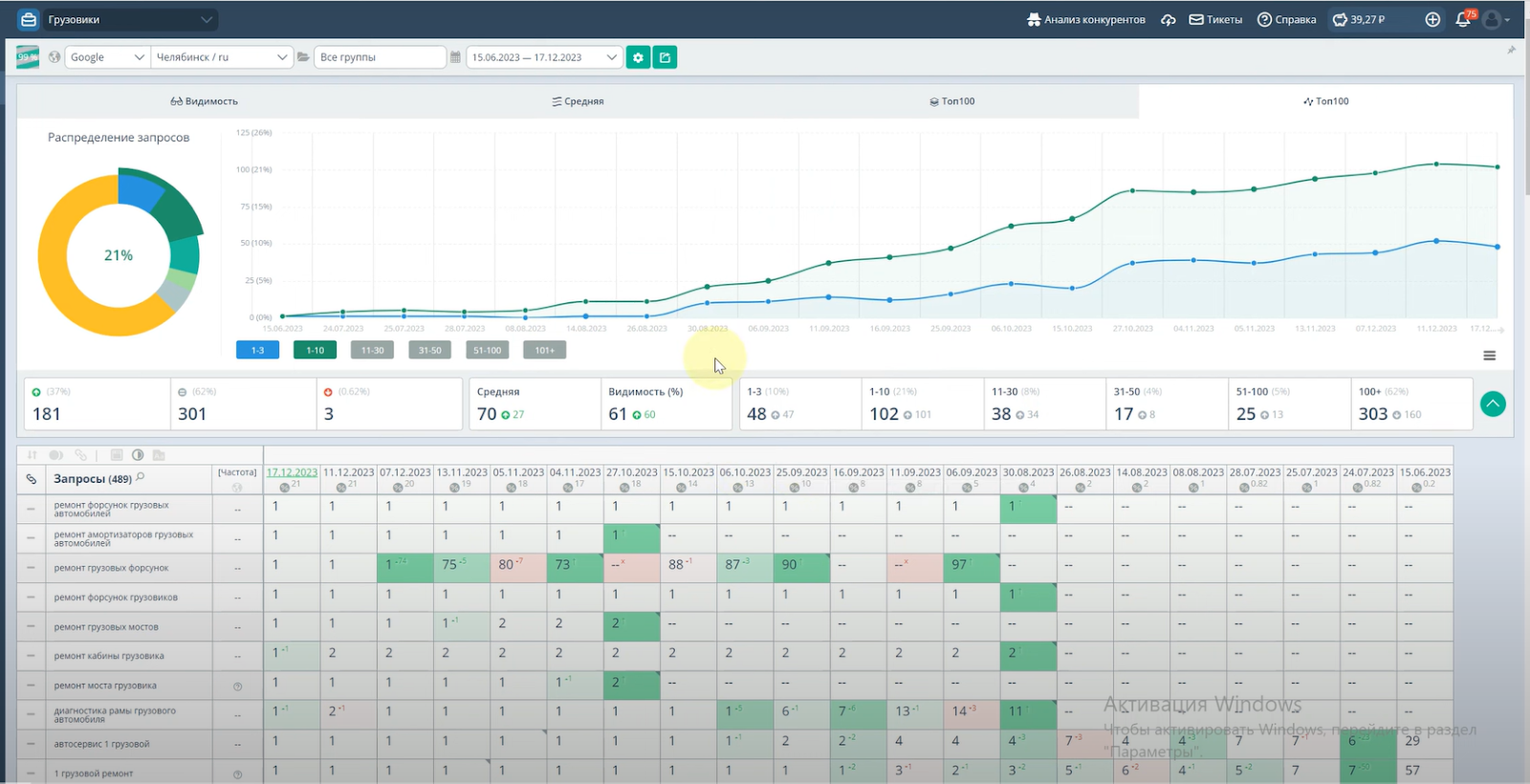Image resolution: width=1530 pixels, height=784 pixels.
Task: Toggle the 11-30 chart series filter
Action: coord(372,351)
